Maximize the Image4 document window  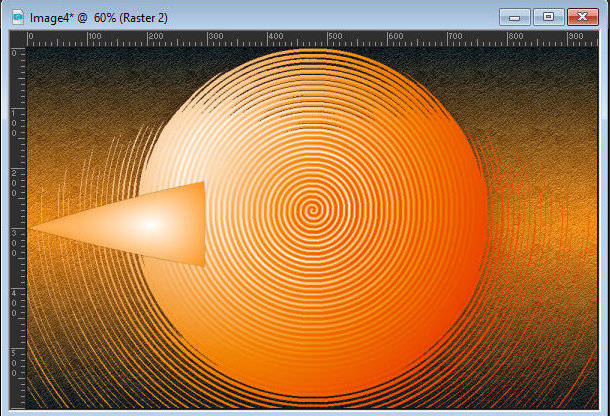click(548, 16)
